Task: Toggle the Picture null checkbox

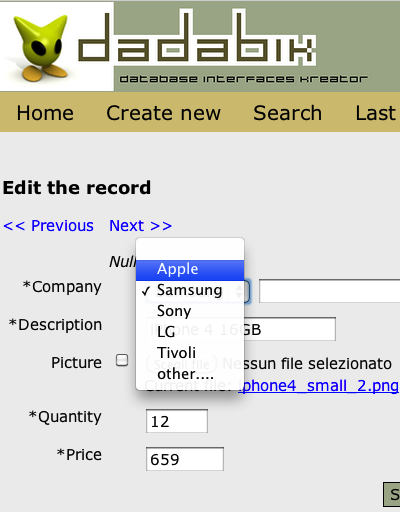Action: [122, 360]
